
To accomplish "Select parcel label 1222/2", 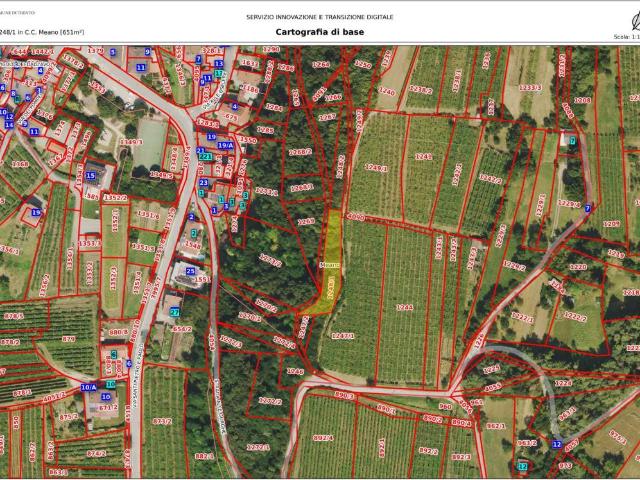I will click(x=575, y=316).
